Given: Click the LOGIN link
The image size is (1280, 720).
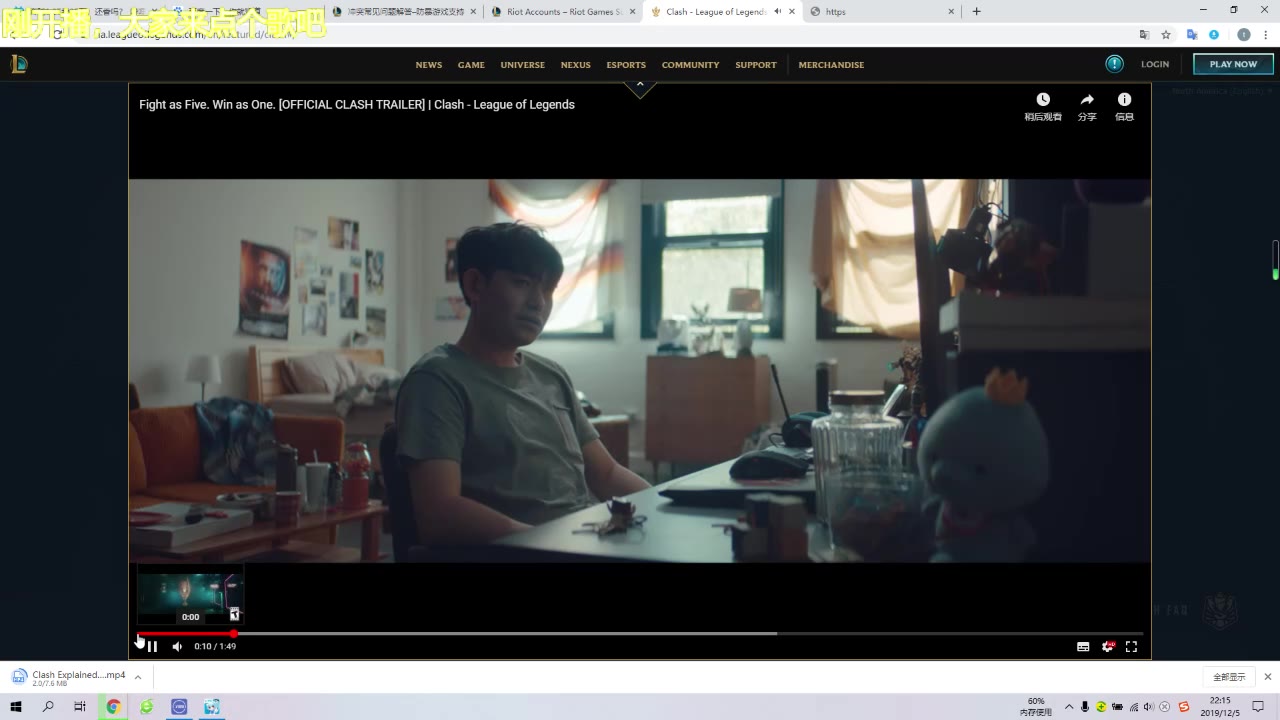Looking at the screenshot, I should click(x=1155, y=64).
